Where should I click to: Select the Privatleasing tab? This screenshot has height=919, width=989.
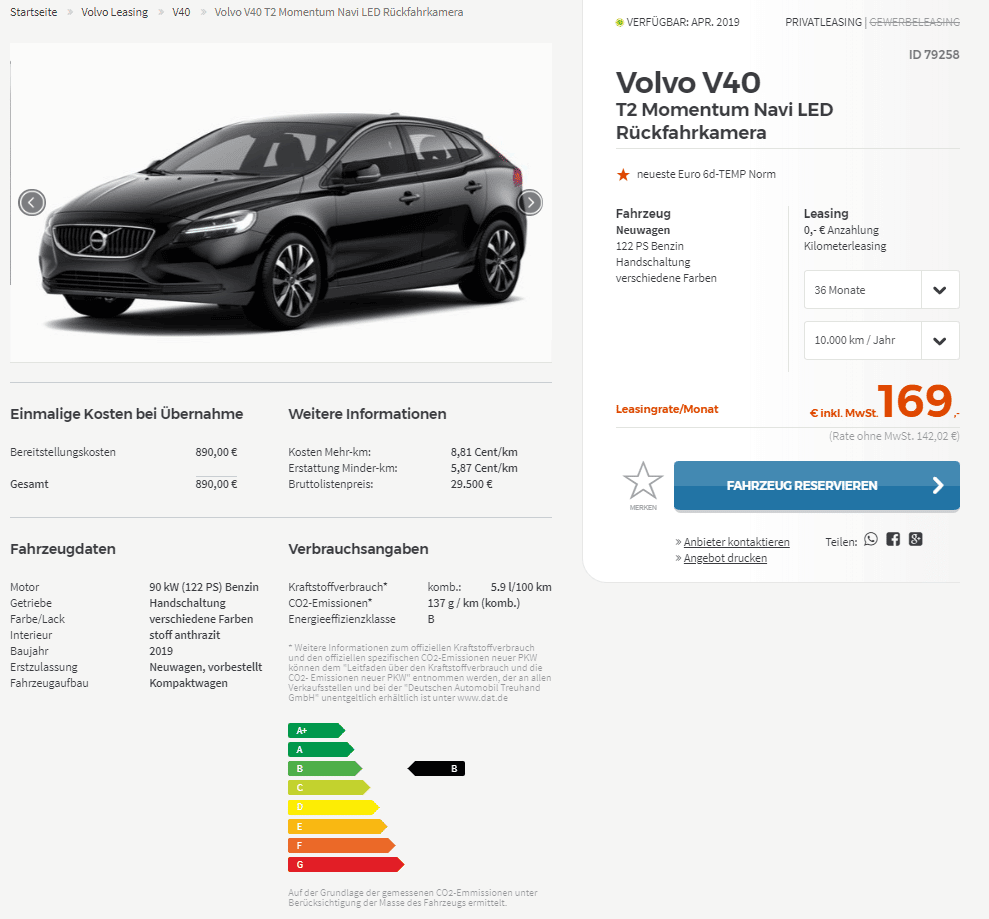coord(823,22)
